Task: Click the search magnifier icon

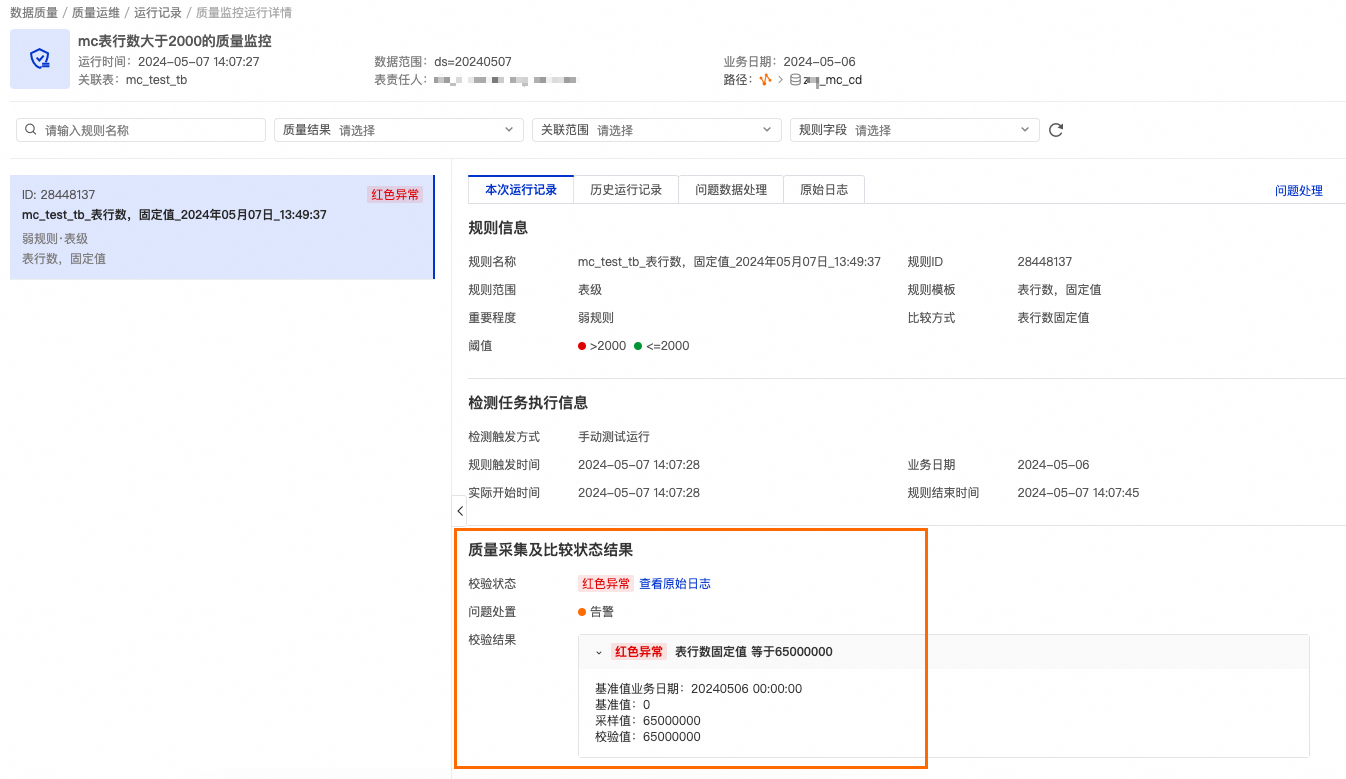Action: point(31,130)
